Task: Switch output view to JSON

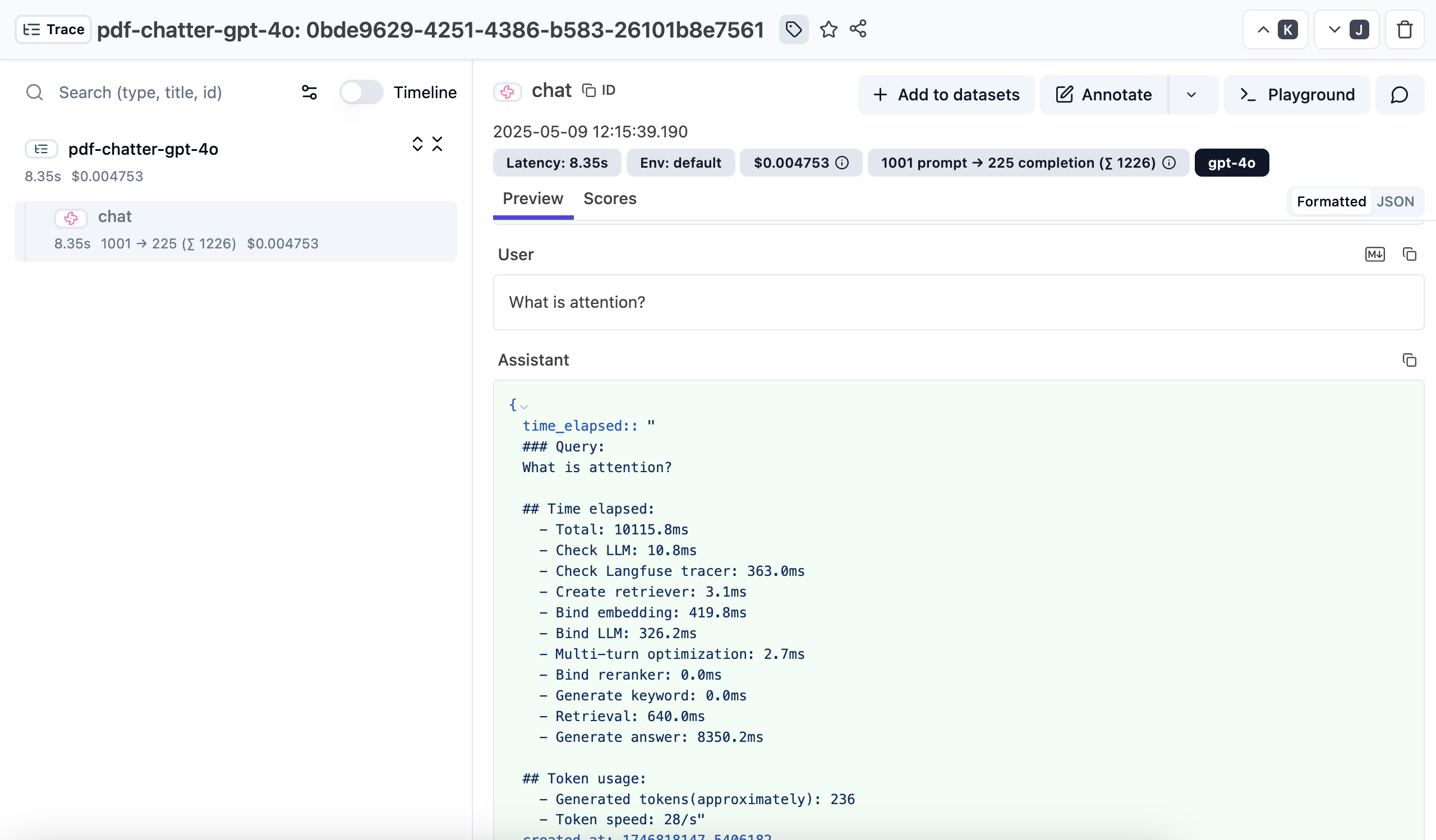Action: [x=1395, y=202]
